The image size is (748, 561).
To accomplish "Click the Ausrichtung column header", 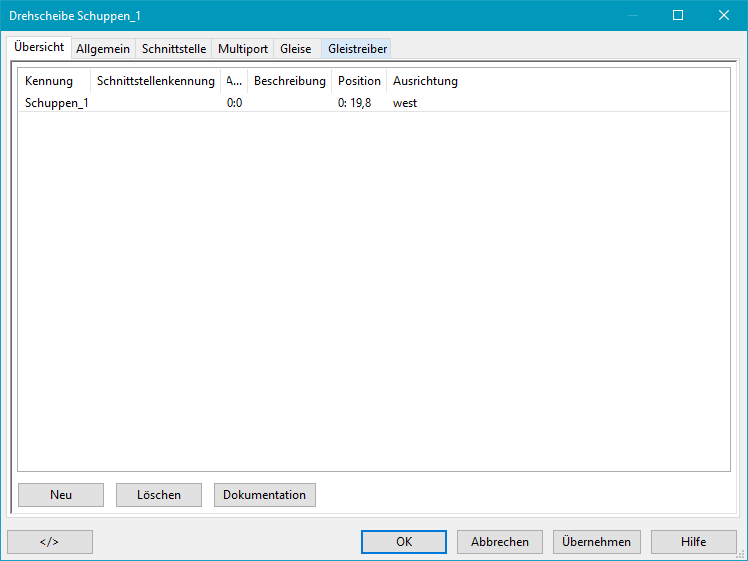I will pyautogui.click(x=425, y=81).
